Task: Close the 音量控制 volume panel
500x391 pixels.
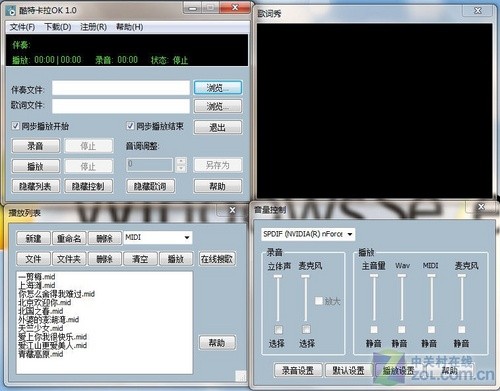Action: point(481,207)
